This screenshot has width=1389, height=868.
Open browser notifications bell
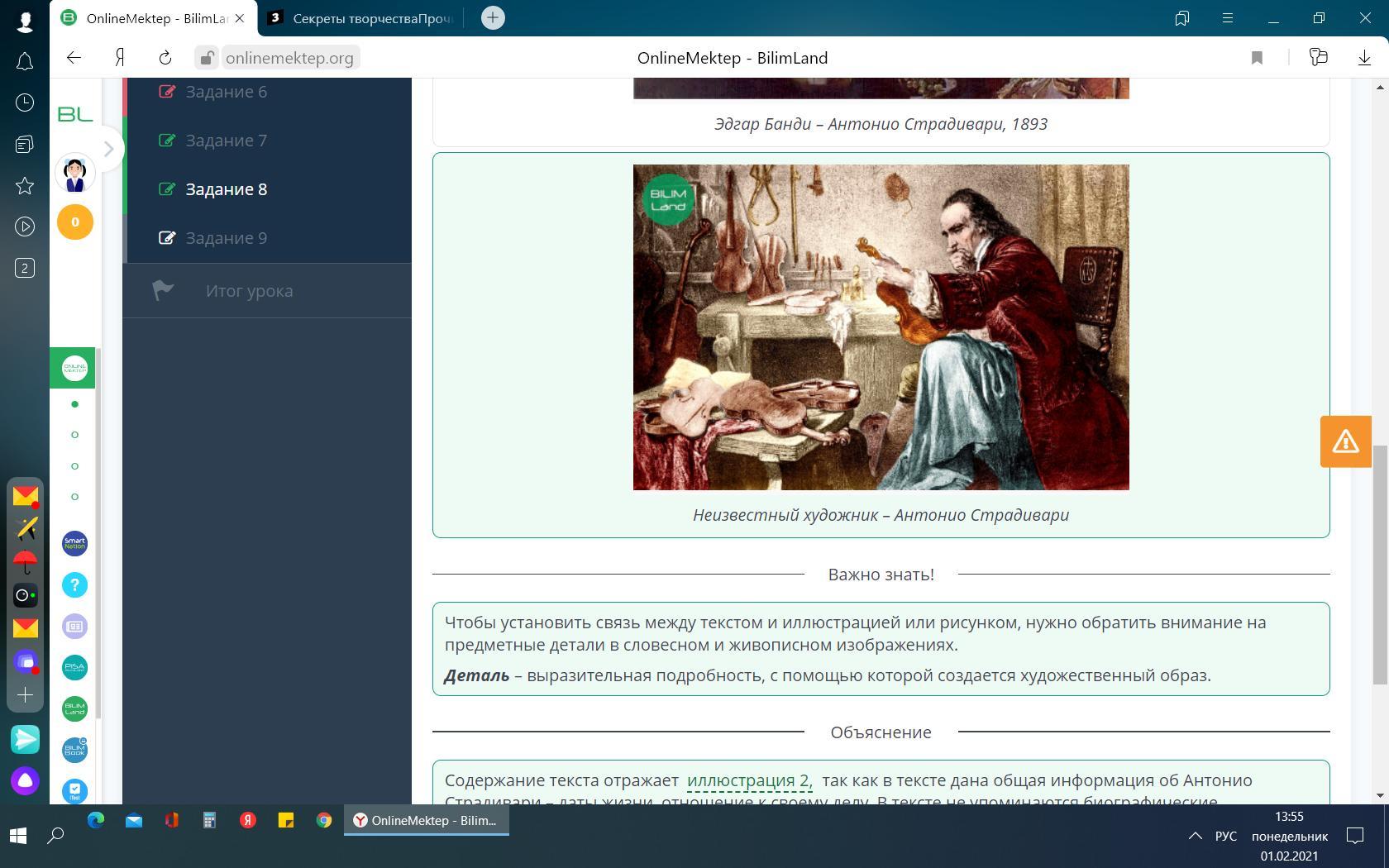coord(25,62)
